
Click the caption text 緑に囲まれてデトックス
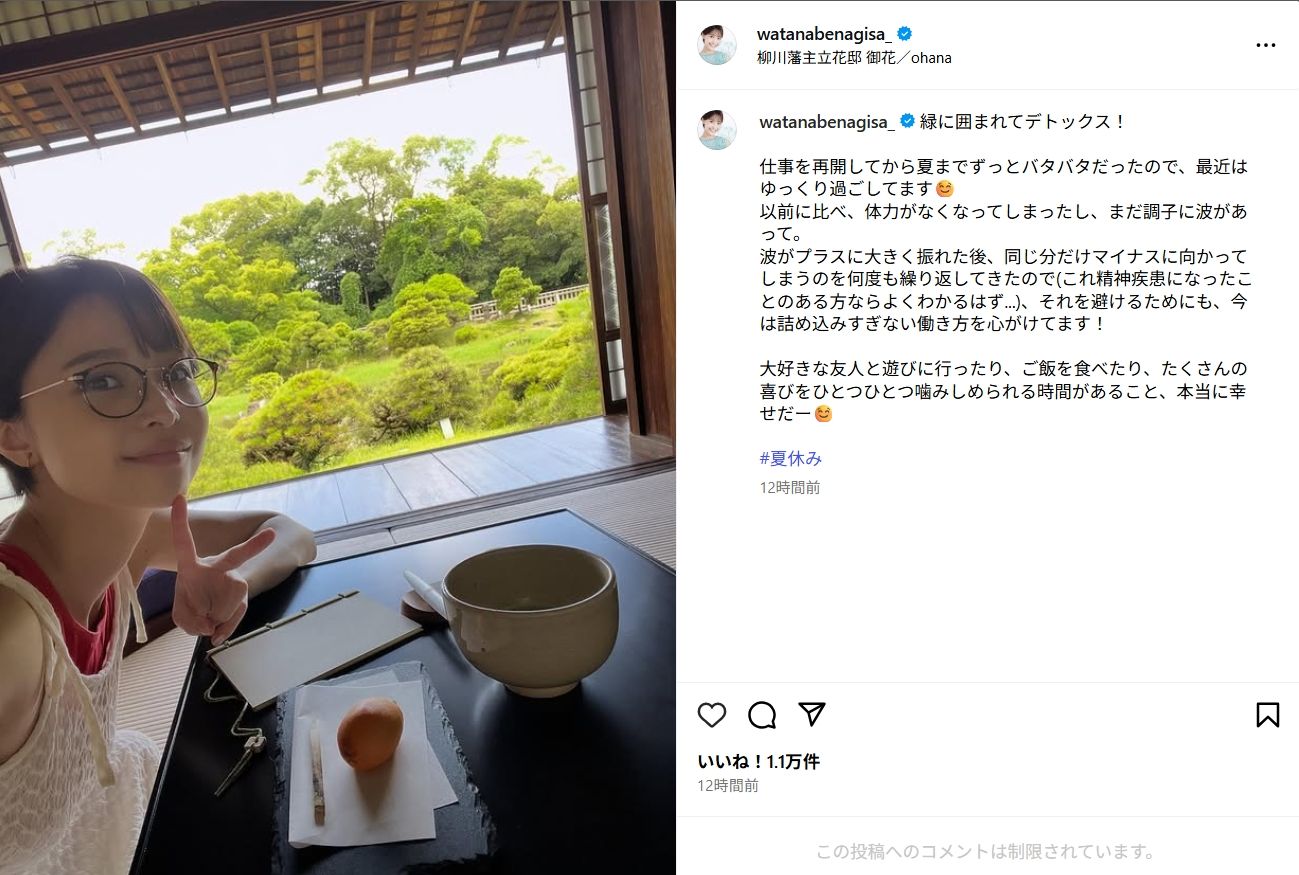(x=1023, y=122)
